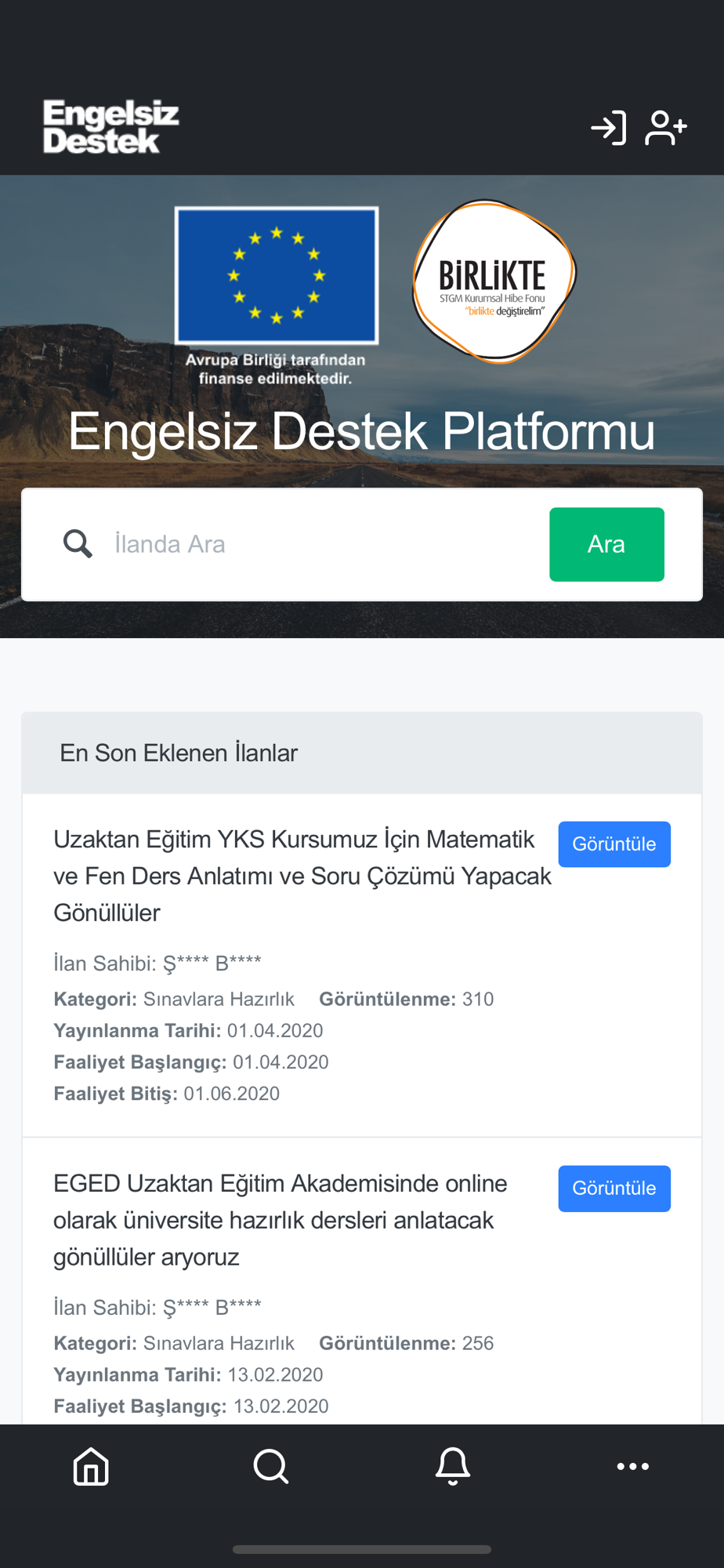The image size is (724, 1568).
Task: Focus the İlanda Ara search field
Action: tap(323, 544)
